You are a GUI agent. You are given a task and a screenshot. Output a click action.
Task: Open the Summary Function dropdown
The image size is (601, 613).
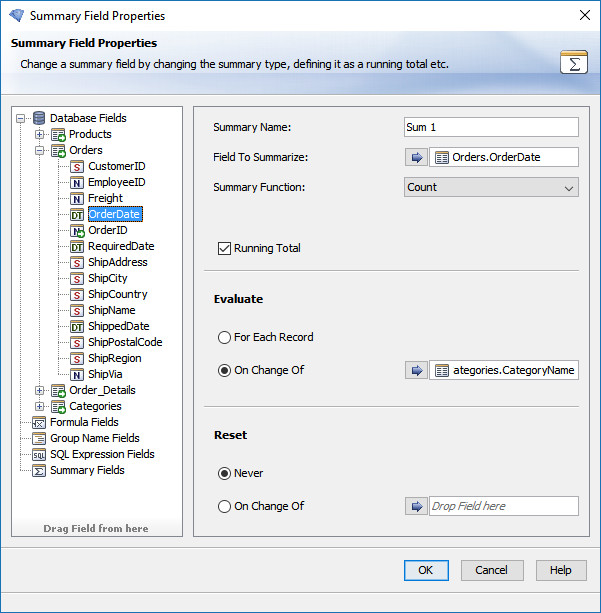[x=491, y=187]
